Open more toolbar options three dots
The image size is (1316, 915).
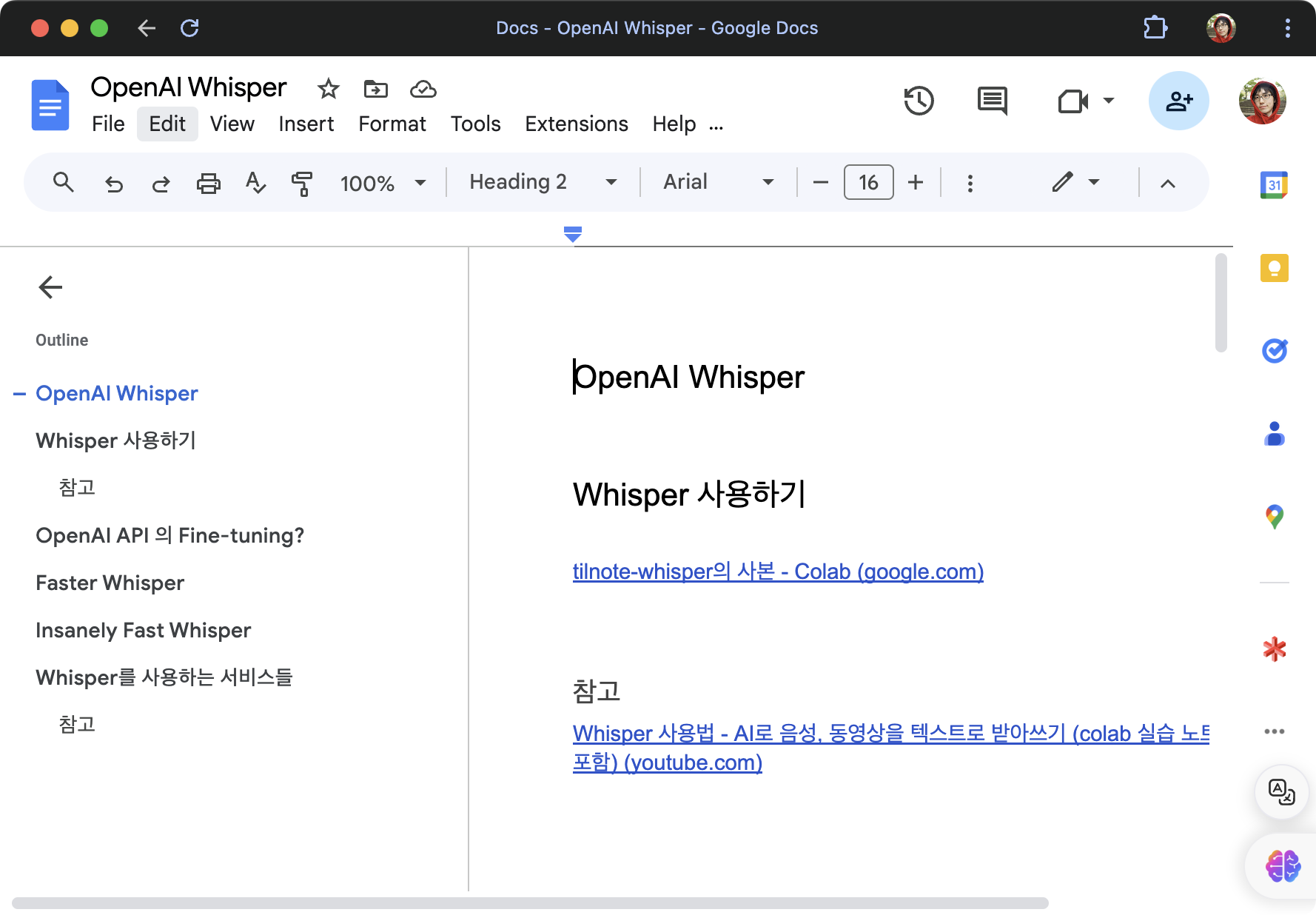970,183
